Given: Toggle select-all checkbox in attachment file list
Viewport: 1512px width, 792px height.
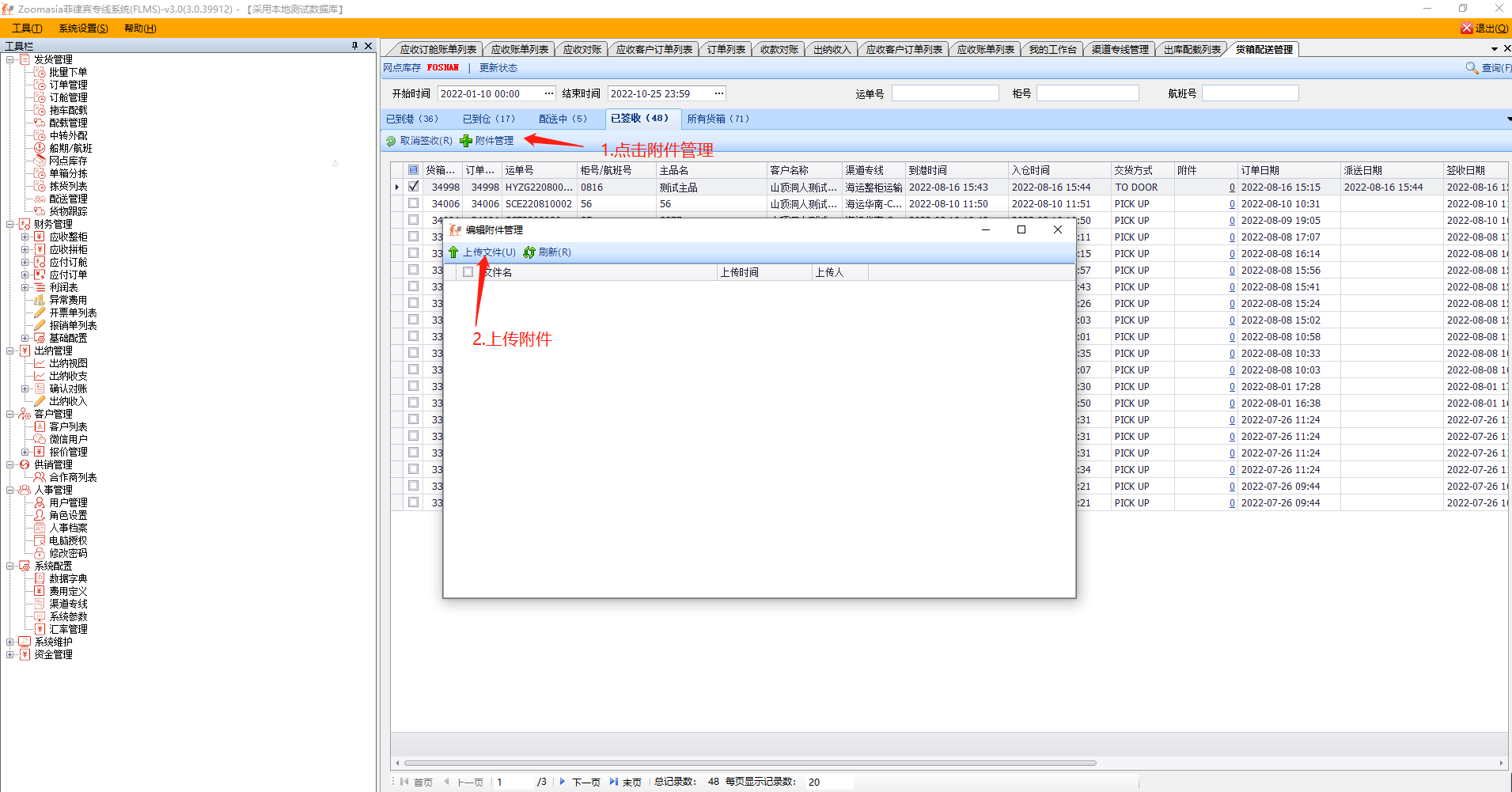Looking at the screenshot, I should click(x=468, y=272).
